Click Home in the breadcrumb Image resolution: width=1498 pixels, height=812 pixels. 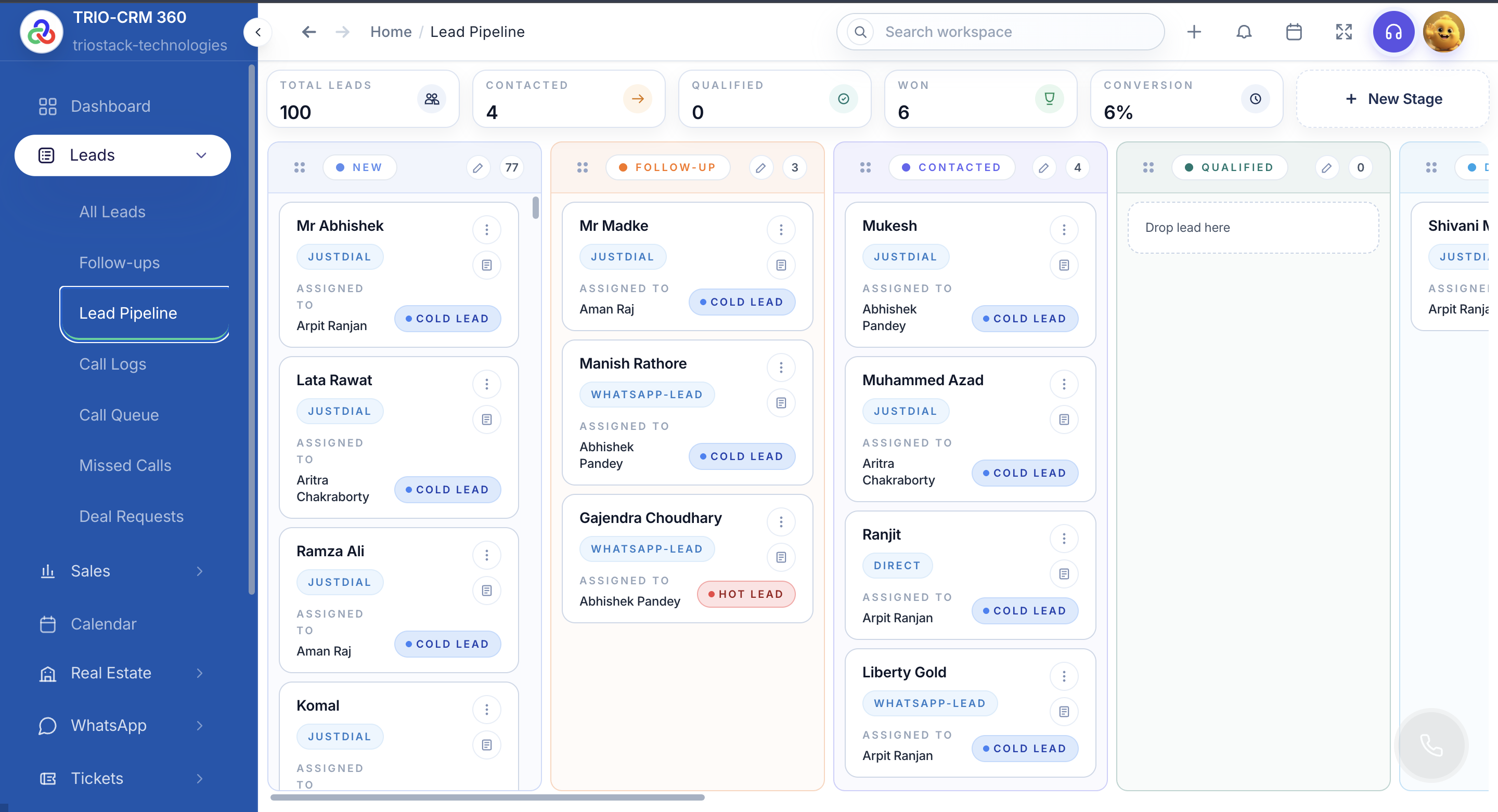(391, 32)
